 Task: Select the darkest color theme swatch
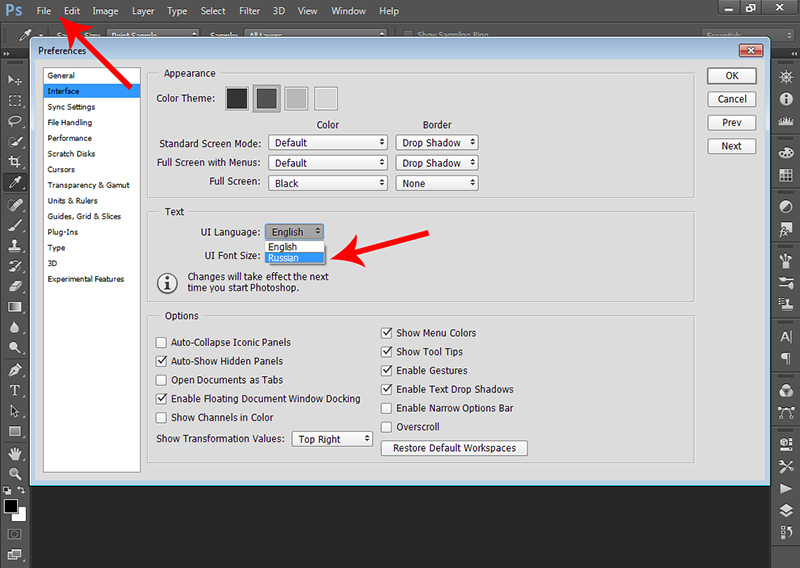pos(236,98)
